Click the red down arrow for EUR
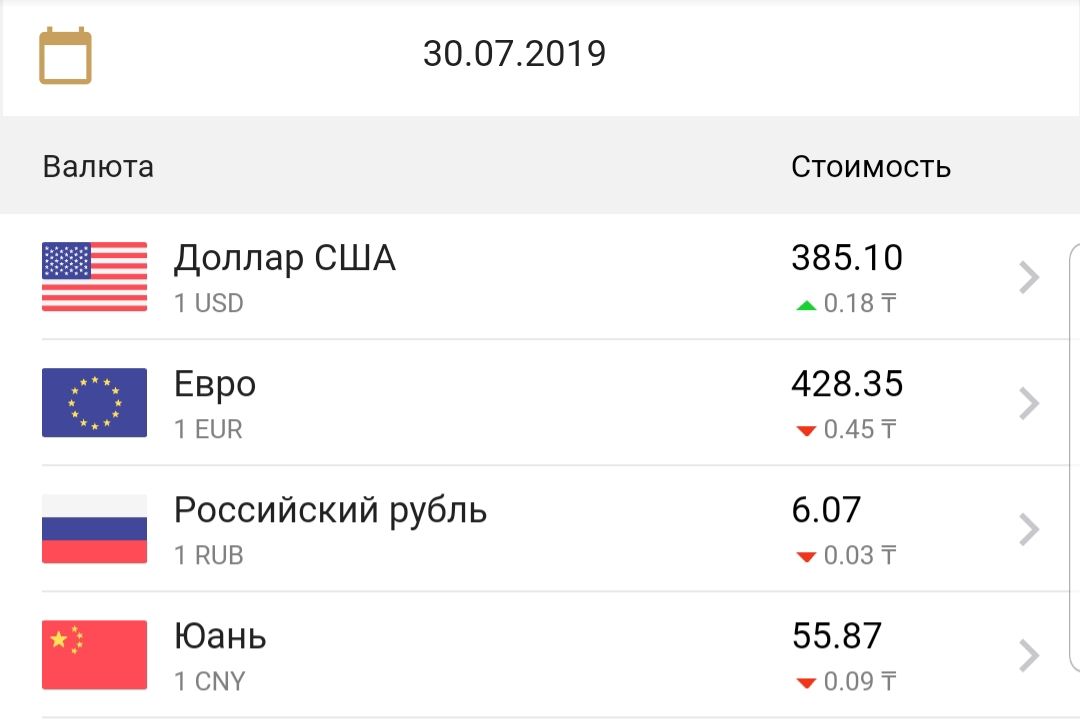This screenshot has width=1080, height=720. [x=806, y=430]
